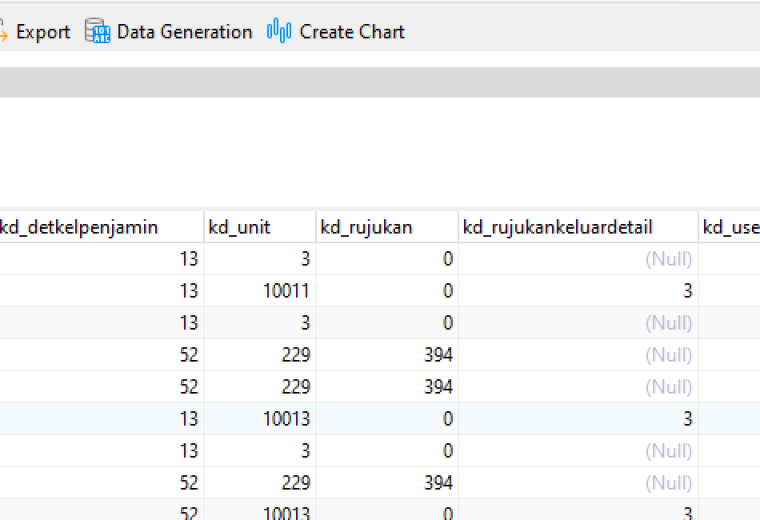Viewport: 760px width, 520px height.
Task: Click the gray bar below the toolbar
Action: (380, 82)
